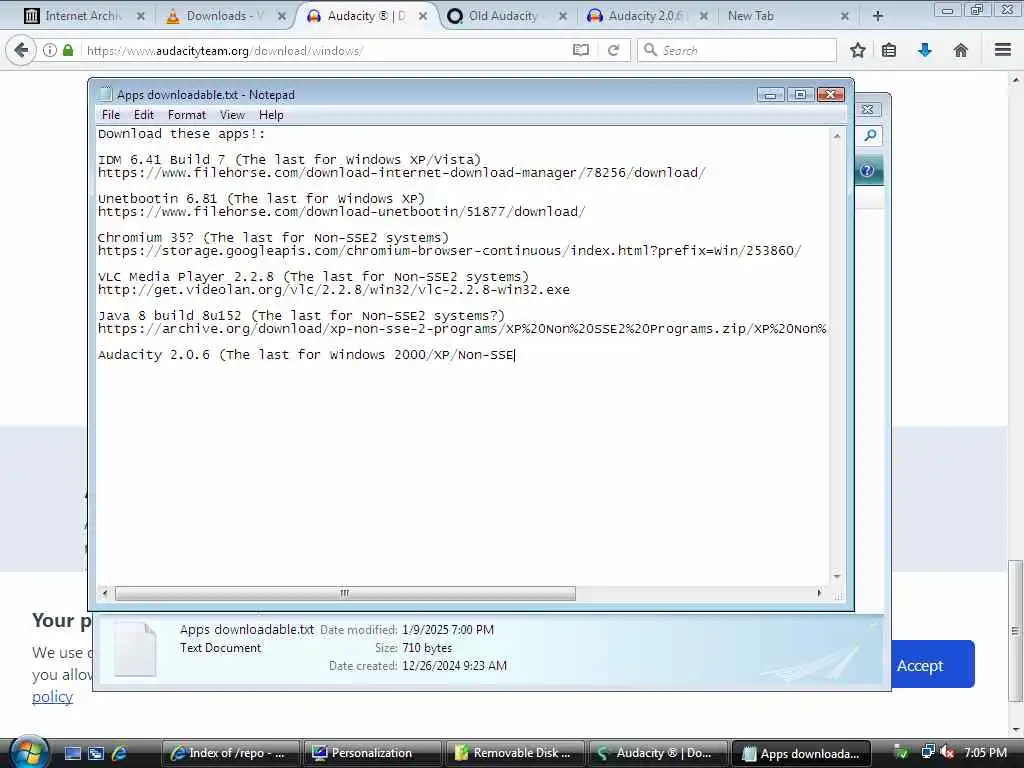Click the browser back arrow button
Image resolution: width=1024 pixels, height=768 pixels.
(21, 50)
